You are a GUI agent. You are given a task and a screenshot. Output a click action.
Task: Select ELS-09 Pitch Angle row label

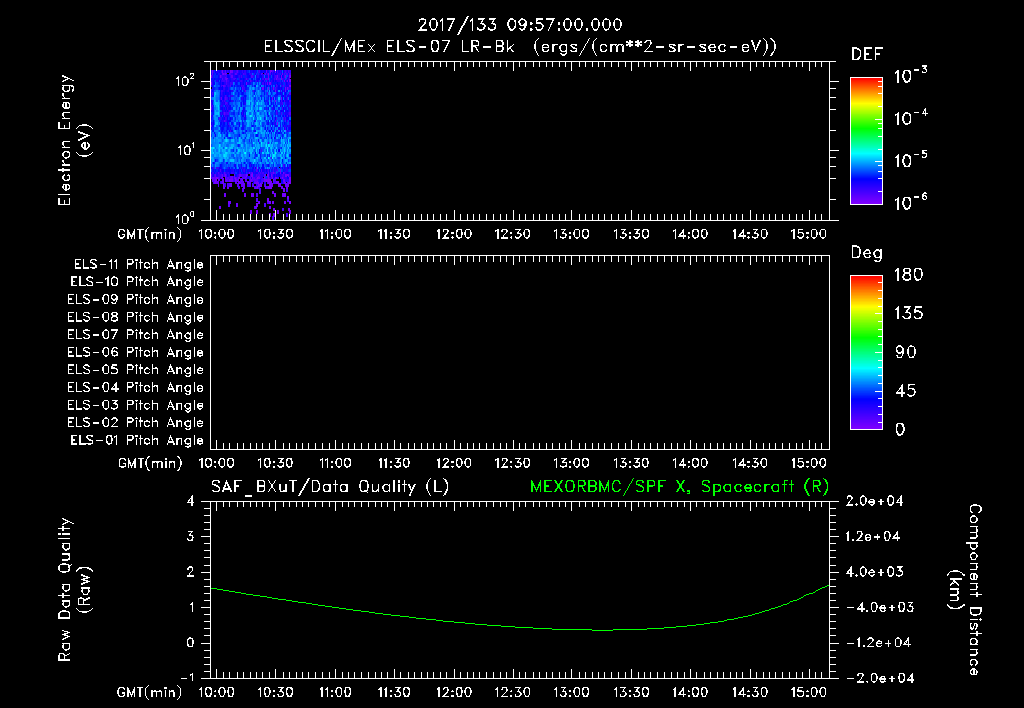pos(135,300)
